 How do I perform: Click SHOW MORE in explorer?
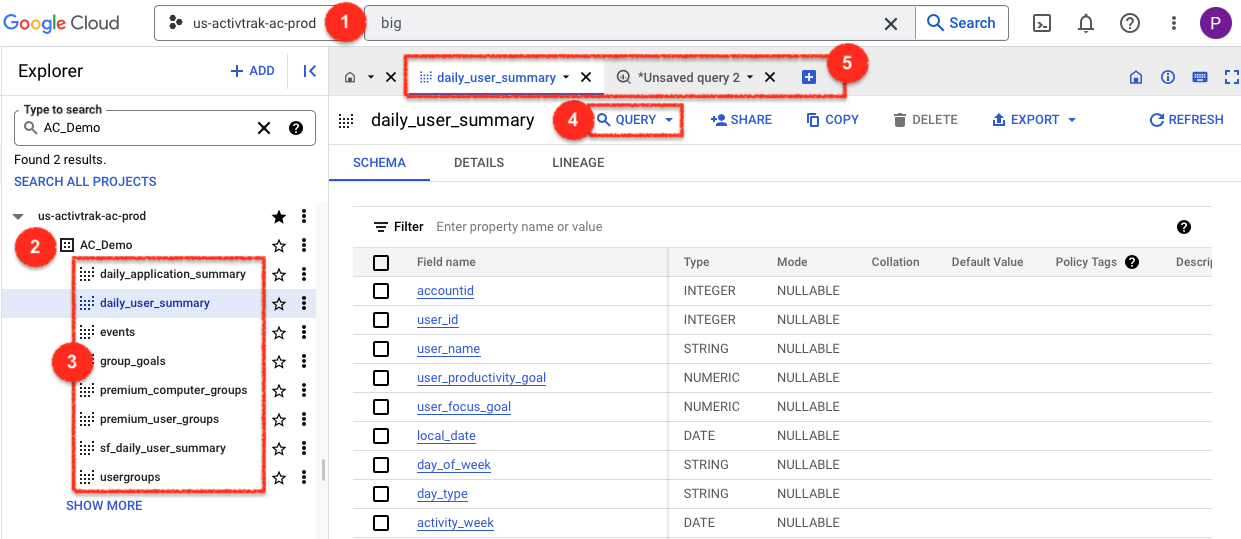104,505
